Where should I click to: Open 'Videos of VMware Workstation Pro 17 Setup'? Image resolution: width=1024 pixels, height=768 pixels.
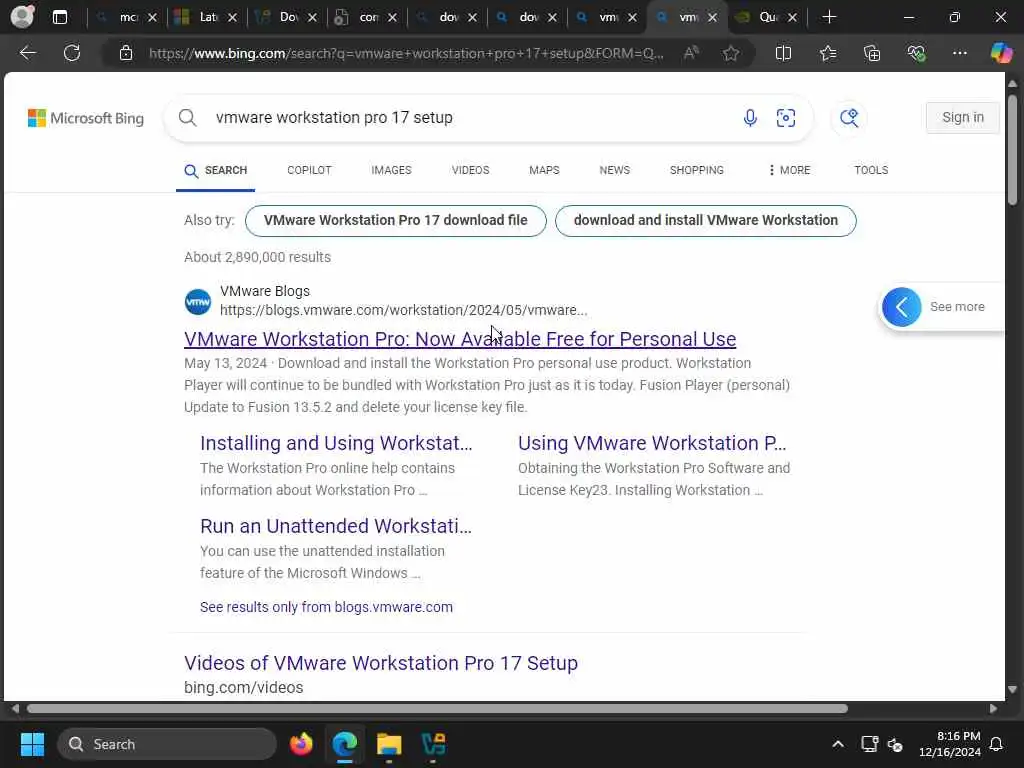[x=381, y=663]
